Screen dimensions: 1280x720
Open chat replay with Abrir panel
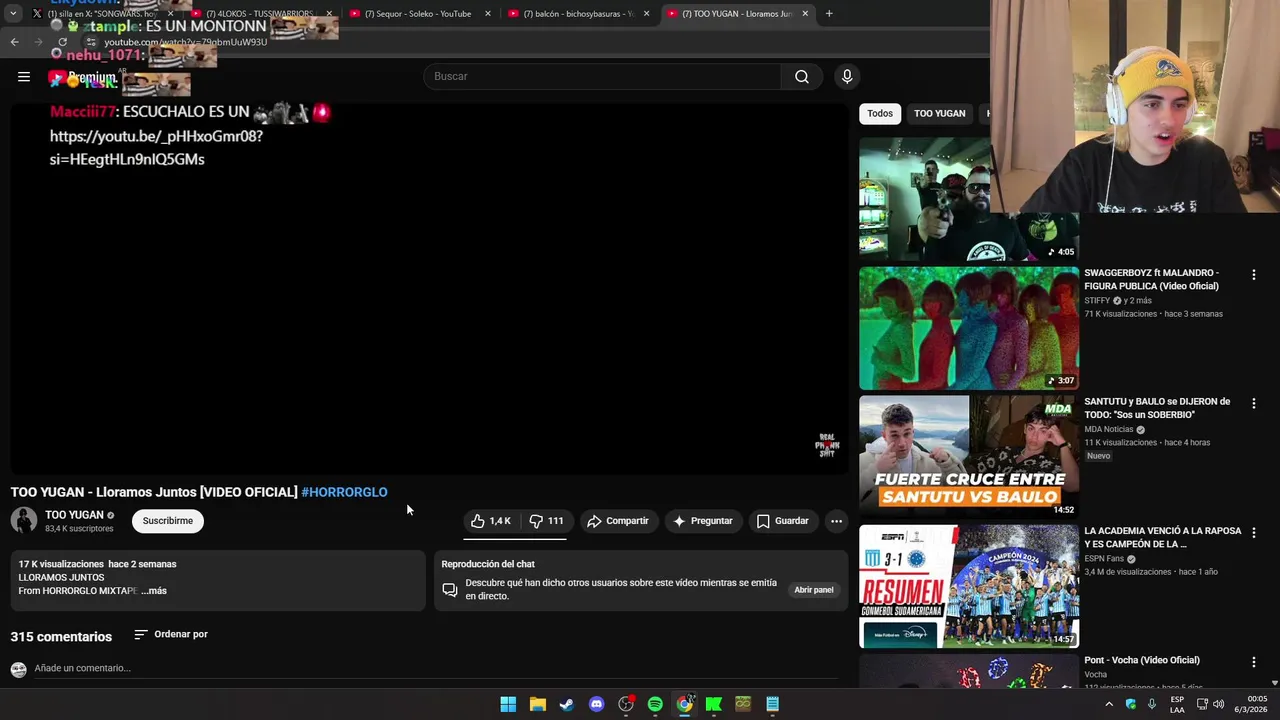pos(814,590)
